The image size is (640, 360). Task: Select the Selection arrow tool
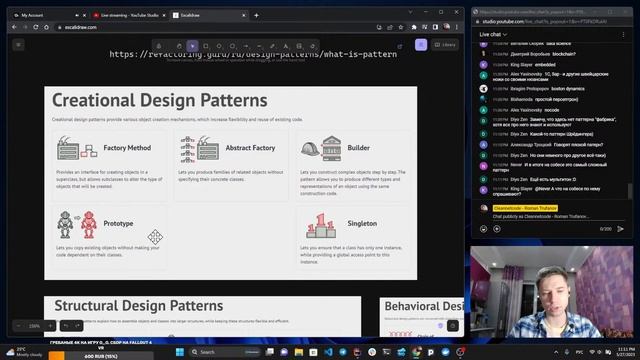[x=192, y=46]
